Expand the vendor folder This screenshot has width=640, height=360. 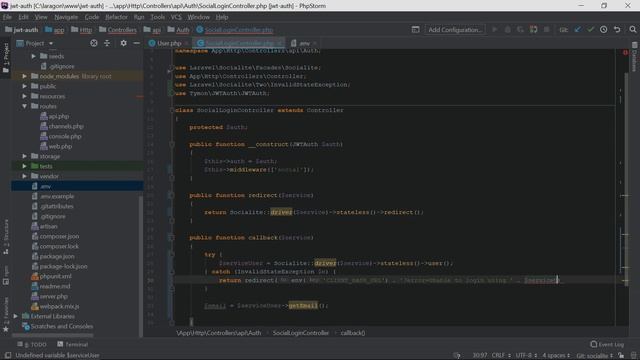[x=24, y=176]
